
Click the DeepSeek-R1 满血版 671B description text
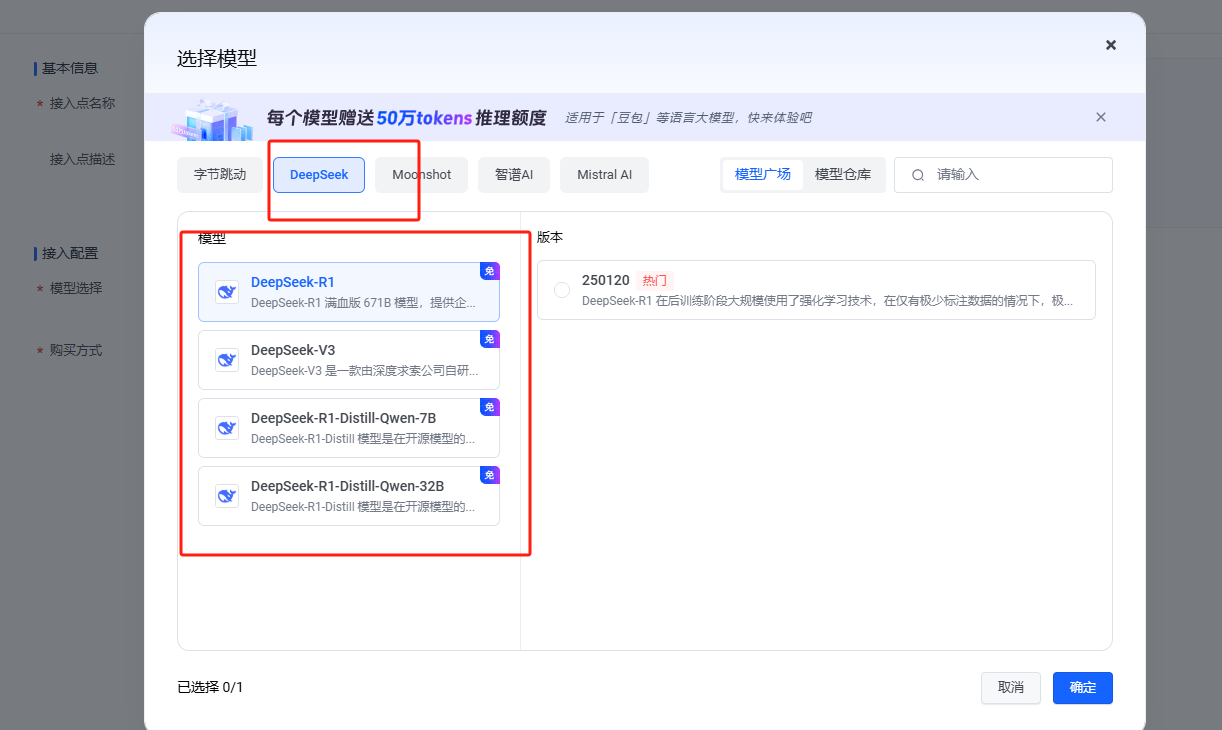[363, 302]
